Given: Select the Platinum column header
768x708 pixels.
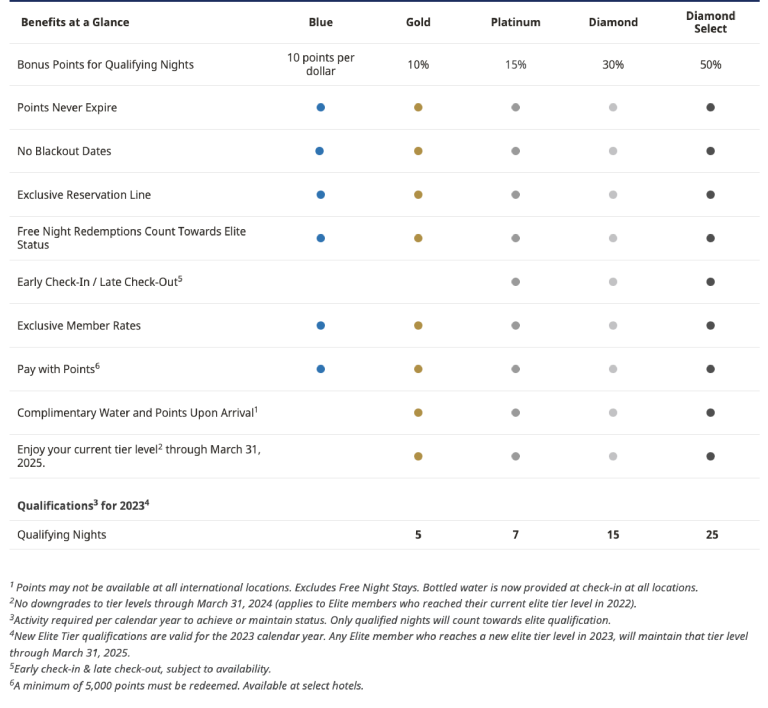Looking at the screenshot, I should 515,22.
